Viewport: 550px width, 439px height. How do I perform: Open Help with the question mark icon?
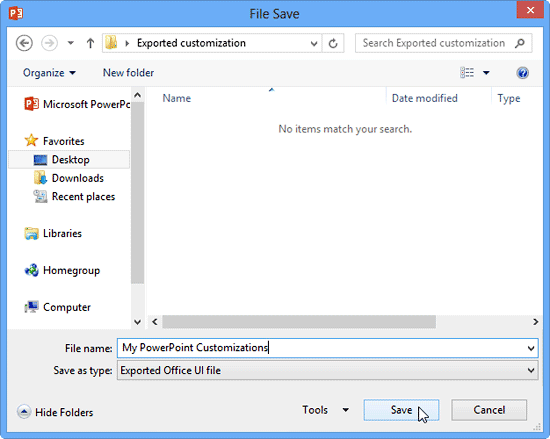(x=522, y=73)
